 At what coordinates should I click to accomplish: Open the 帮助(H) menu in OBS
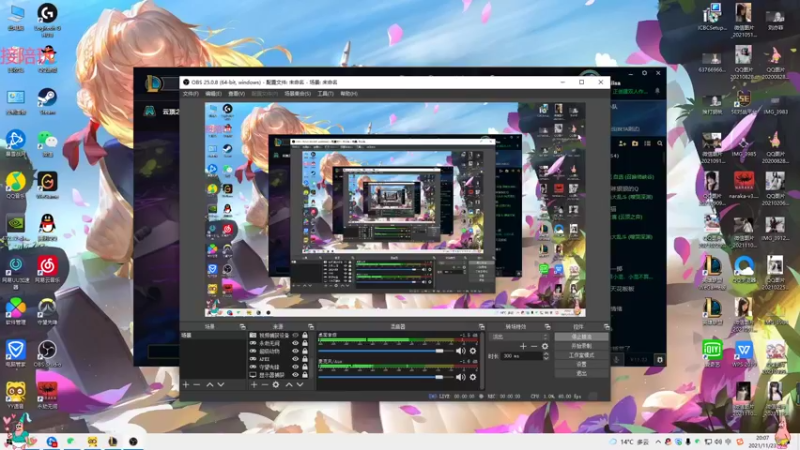tap(349, 94)
